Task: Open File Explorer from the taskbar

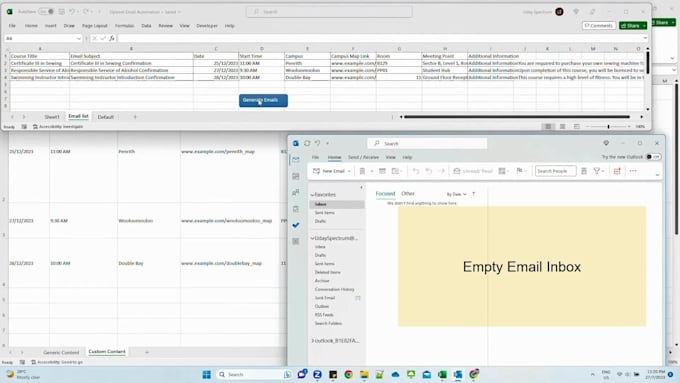Action: click(x=364, y=374)
